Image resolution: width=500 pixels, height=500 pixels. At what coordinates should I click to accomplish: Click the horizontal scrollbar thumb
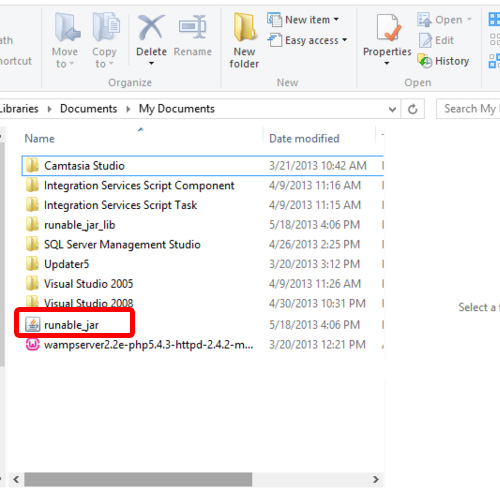(138, 479)
